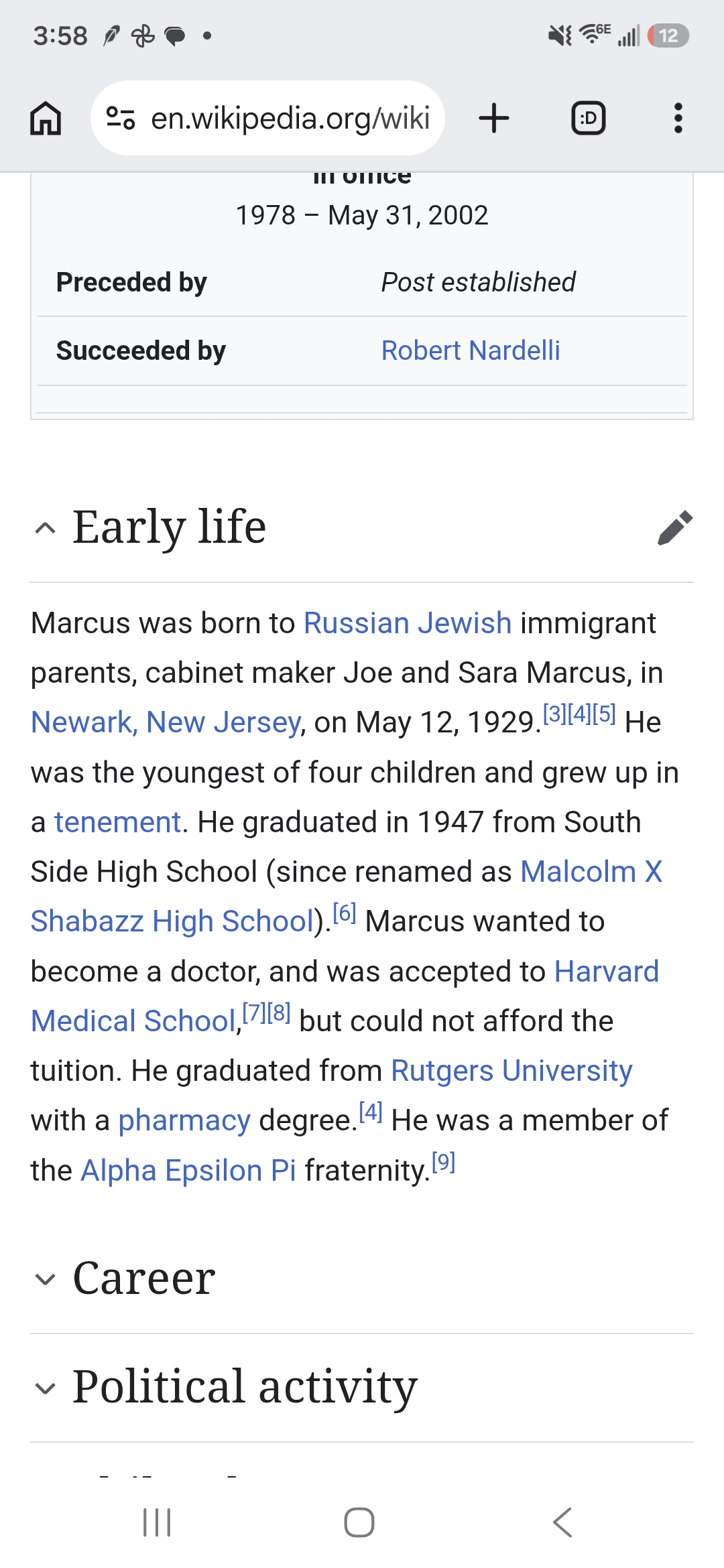Viewport: 724px width, 1568px height.
Task: Follow the Alpha Epsilon Pi link
Action: (x=188, y=1171)
